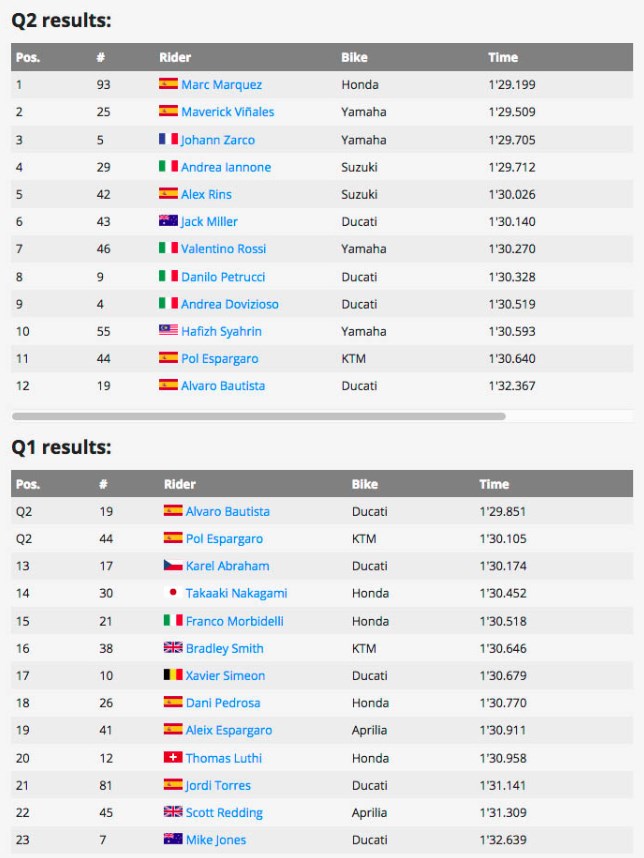Click the French flag next to Johann Zarco
The height and width of the screenshot is (858, 644).
(x=168, y=139)
